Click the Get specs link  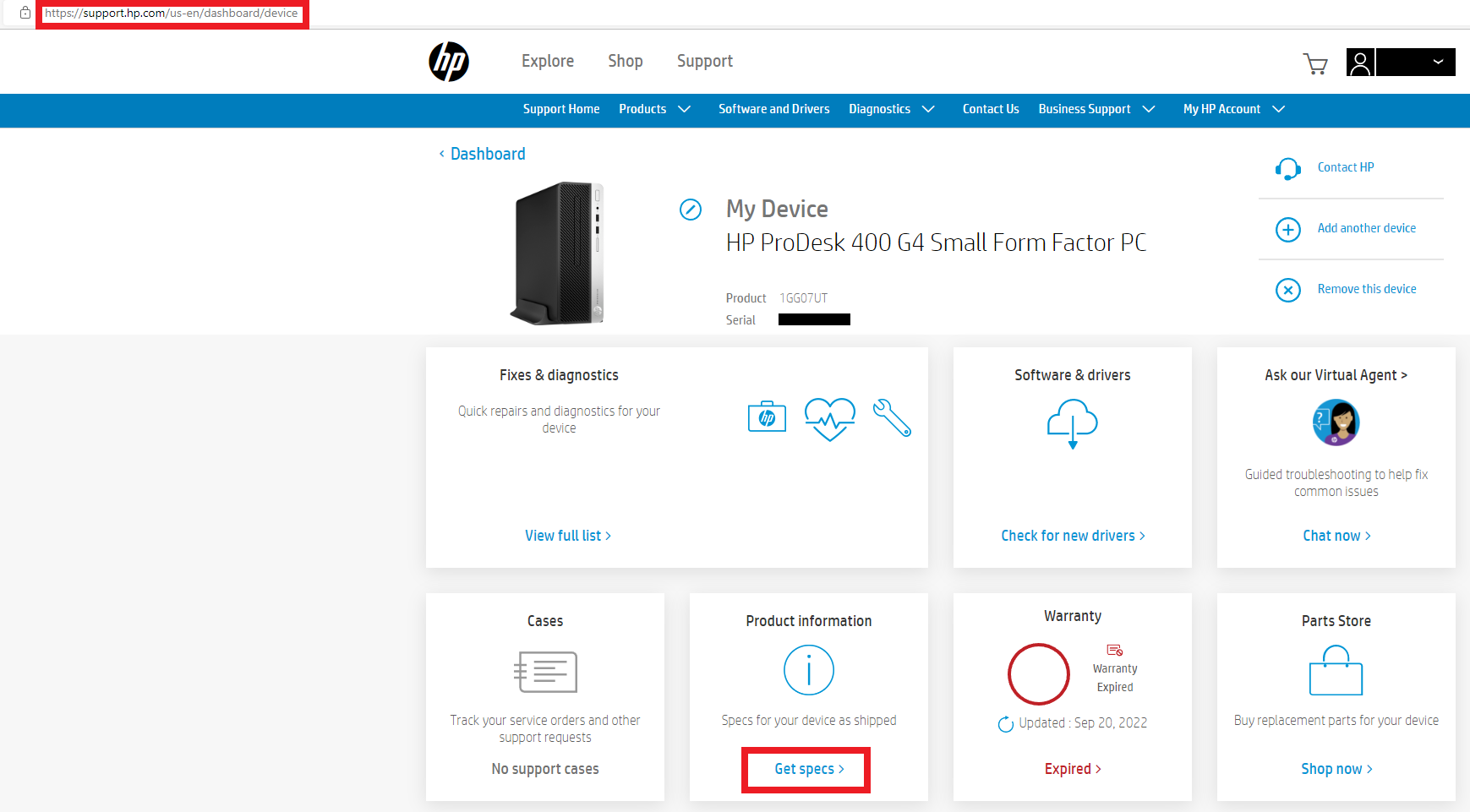[806, 769]
